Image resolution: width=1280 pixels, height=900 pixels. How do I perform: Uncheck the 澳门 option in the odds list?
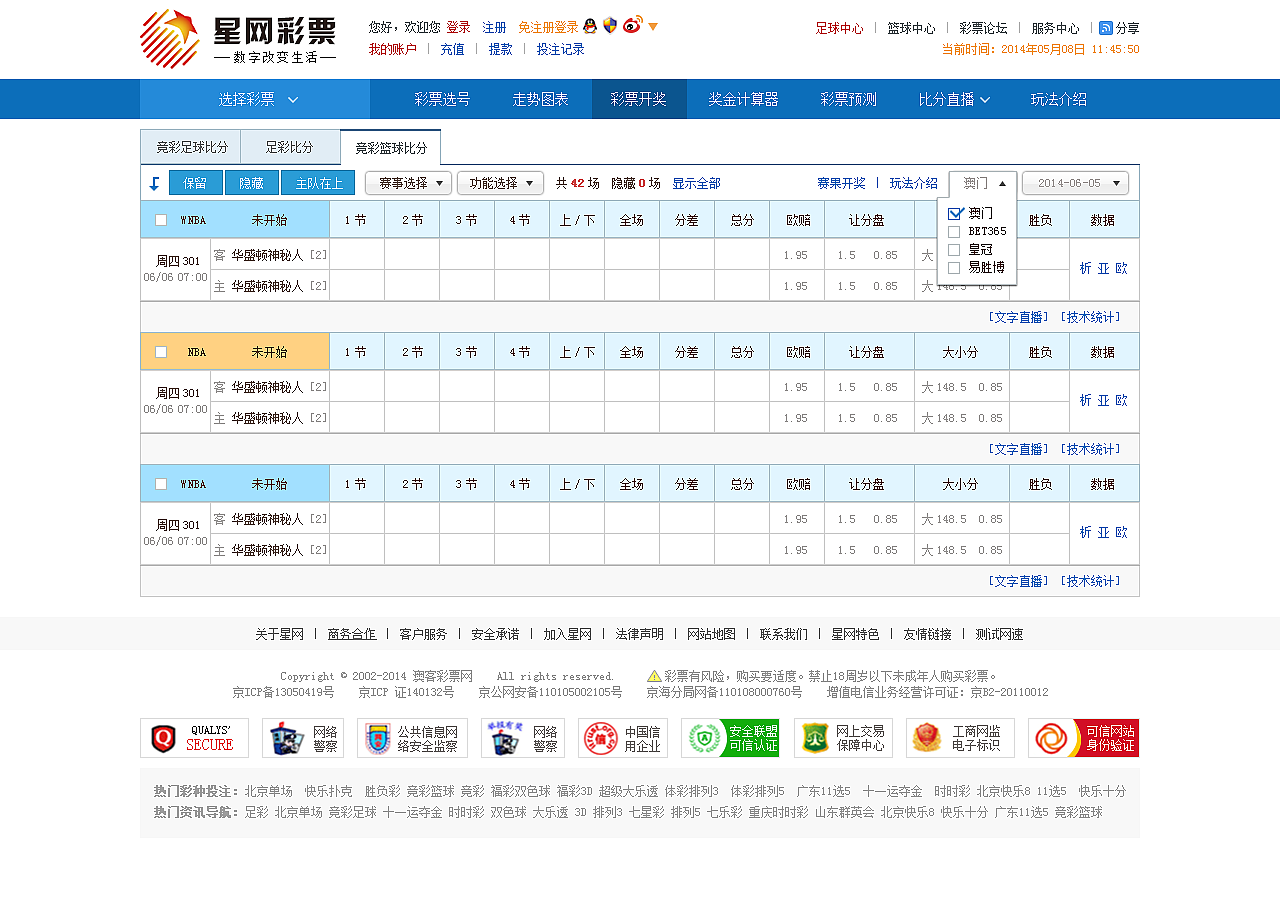pyautogui.click(x=954, y=213)
